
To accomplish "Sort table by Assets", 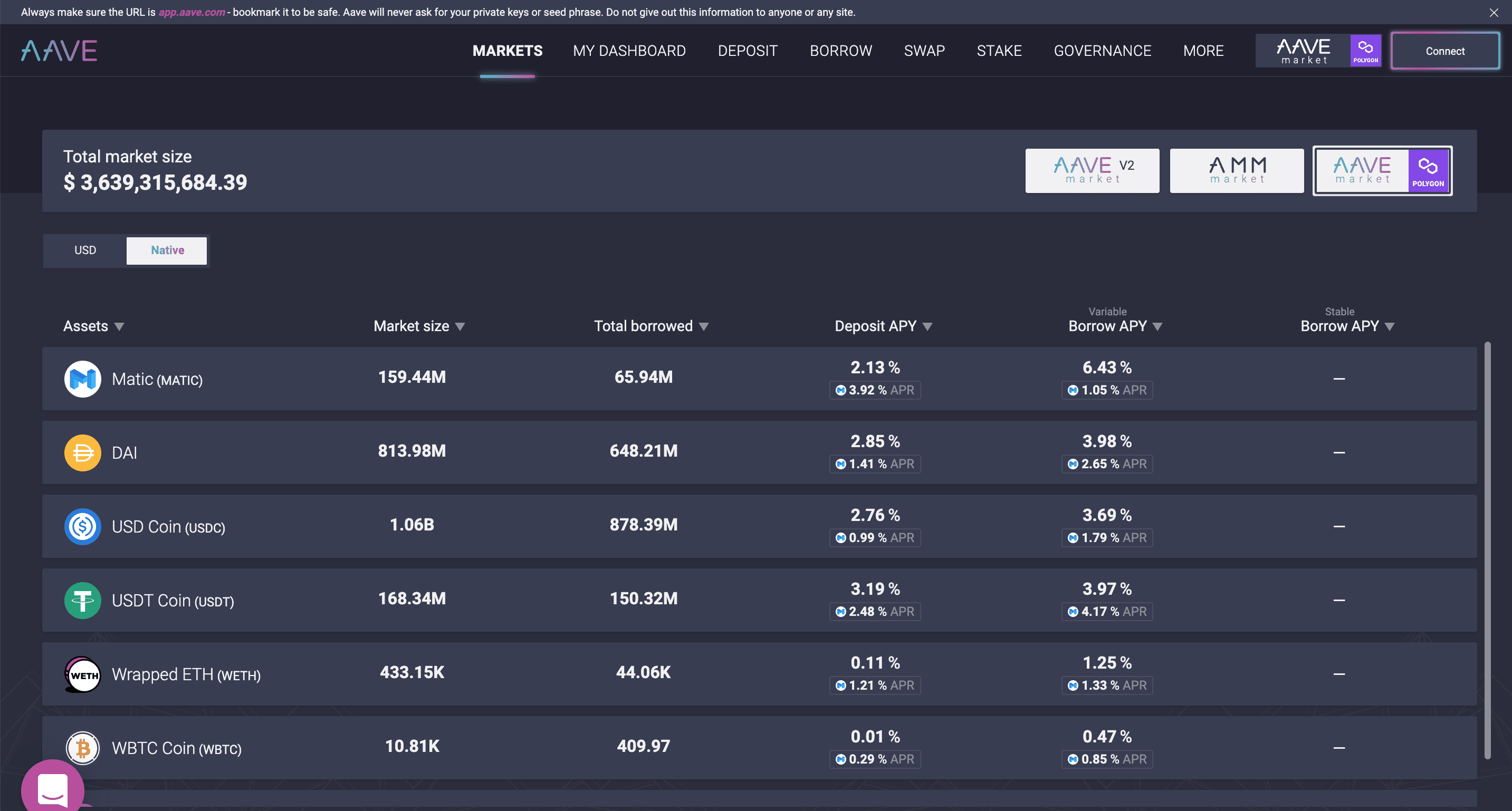I will point(93,326).
